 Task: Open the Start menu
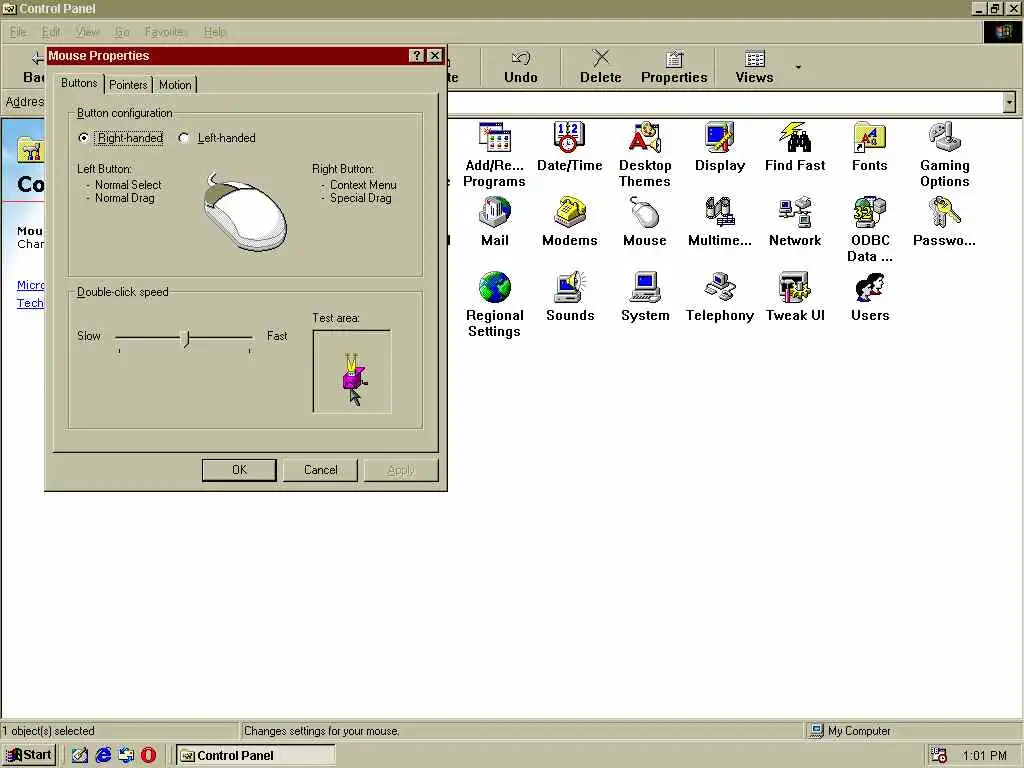29,755
